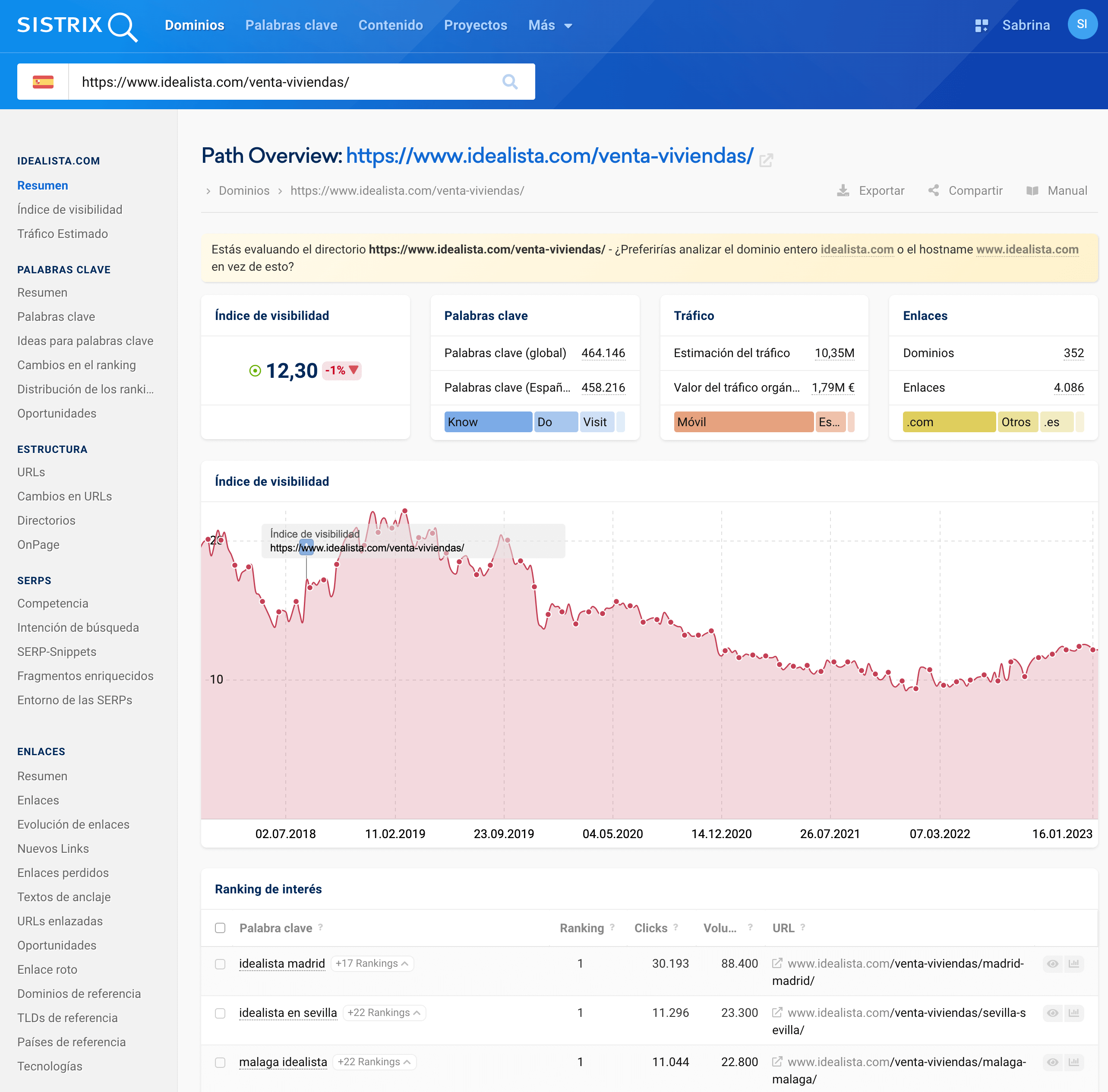Open chart icon for idealista en sevilla row
The height and width of the screenshot is (1092, 1108).
click(x=1073, y=1013)
